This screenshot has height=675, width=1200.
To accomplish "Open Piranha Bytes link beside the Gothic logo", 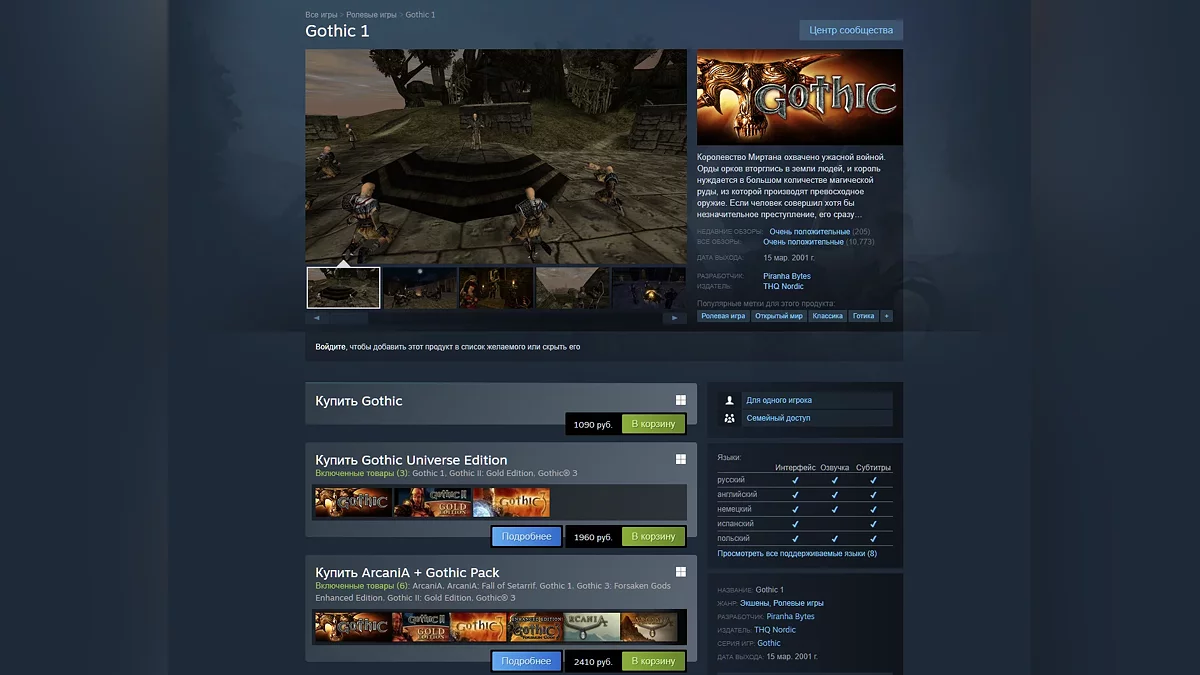I will (x=787, y=276).
